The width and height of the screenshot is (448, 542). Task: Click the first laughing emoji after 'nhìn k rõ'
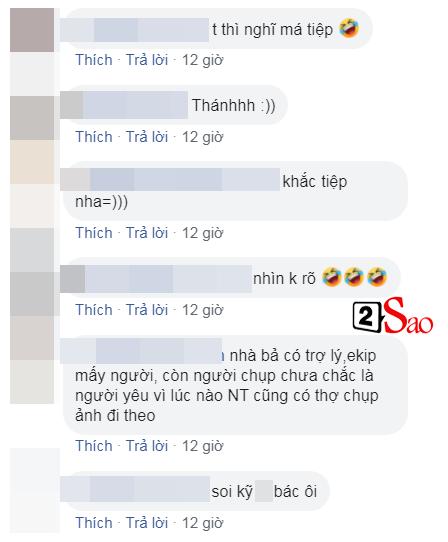pyautogui.click(x=332, y=277)
